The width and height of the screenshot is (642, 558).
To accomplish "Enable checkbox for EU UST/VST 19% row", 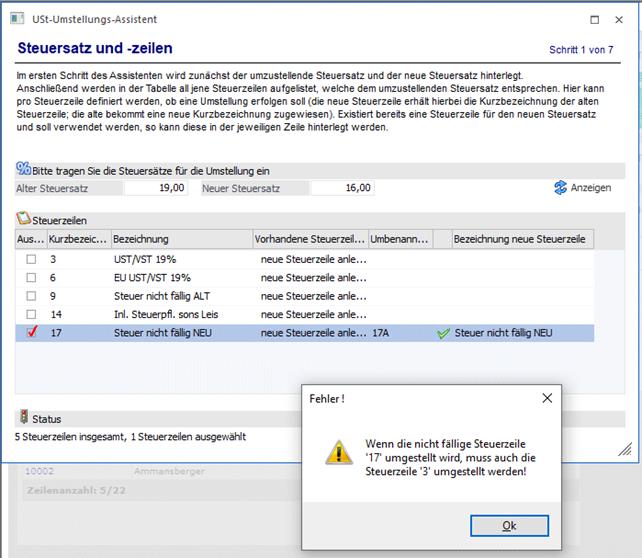I will pos(31,278).
